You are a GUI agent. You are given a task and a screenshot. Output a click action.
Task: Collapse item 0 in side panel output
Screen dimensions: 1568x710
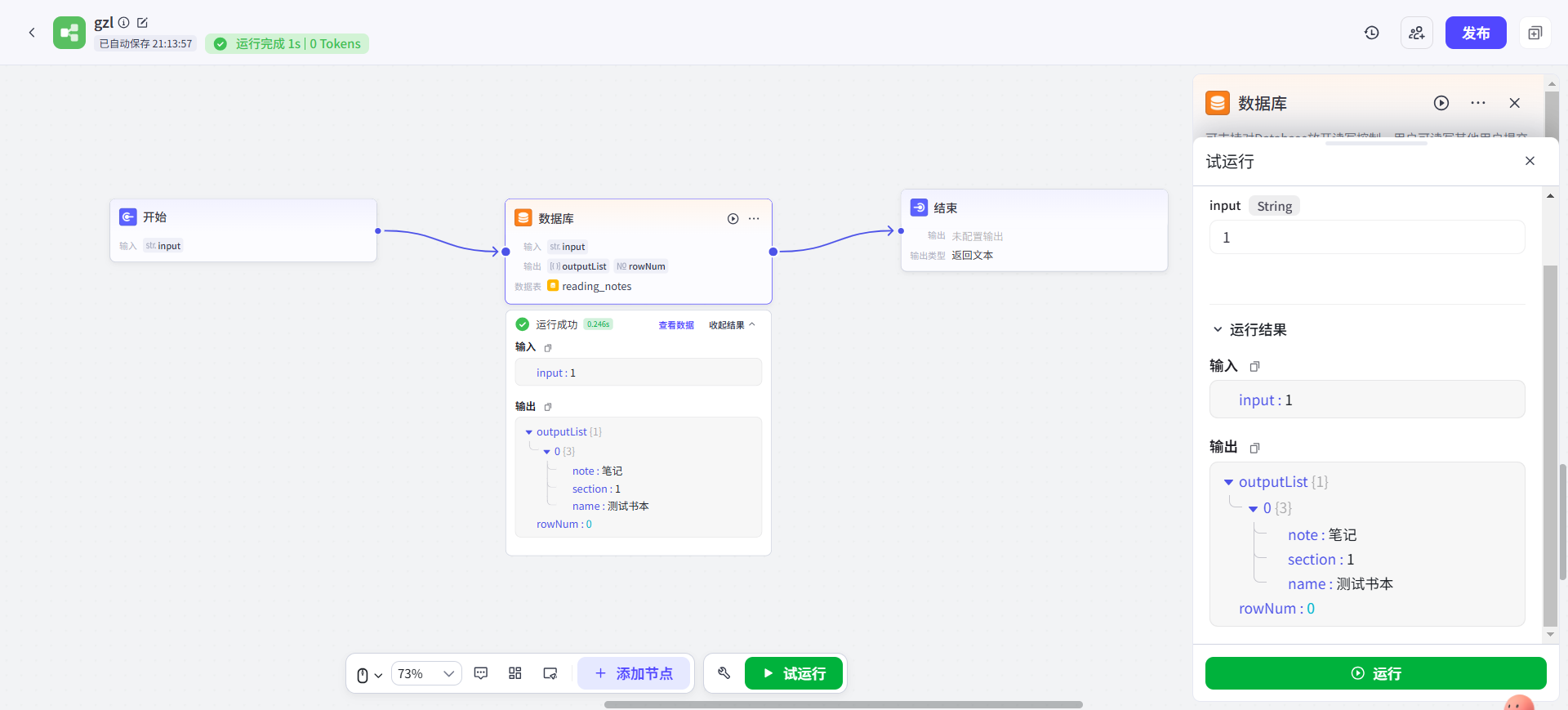1254,509
